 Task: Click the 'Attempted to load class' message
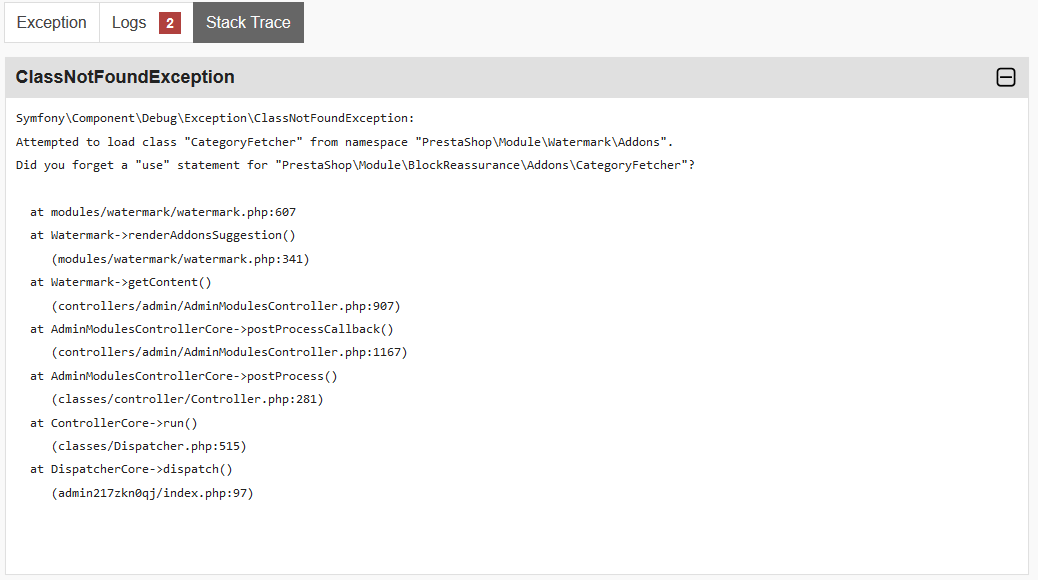(x=345, y=142)
